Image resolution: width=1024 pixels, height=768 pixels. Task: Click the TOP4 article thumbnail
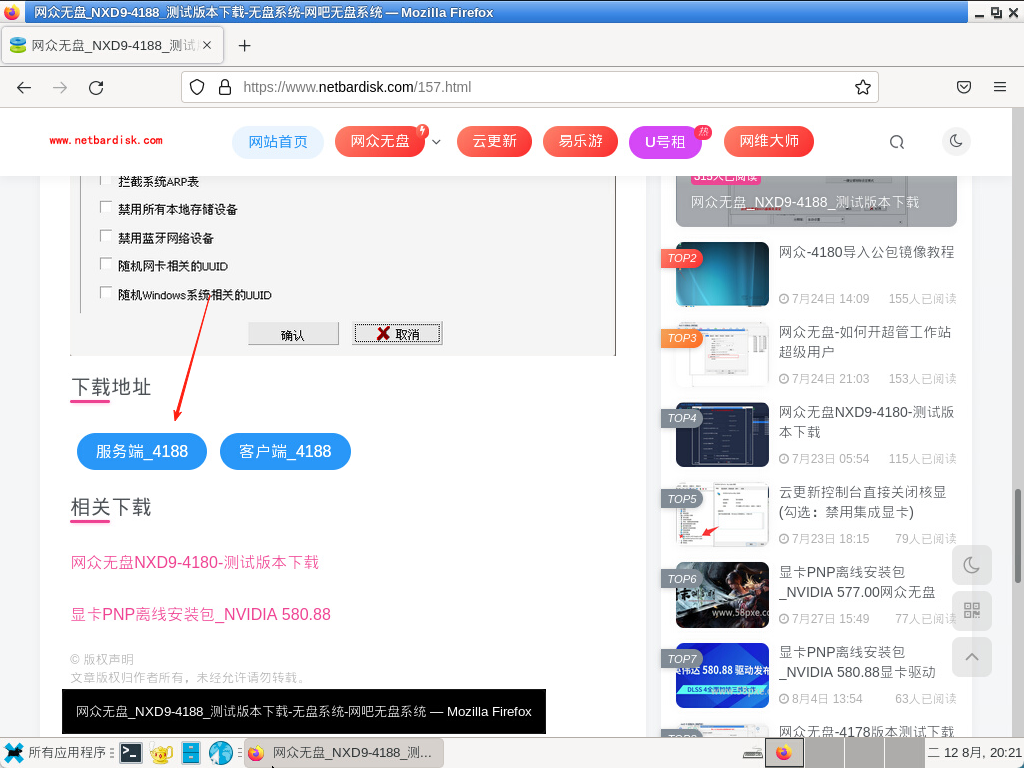722,434
